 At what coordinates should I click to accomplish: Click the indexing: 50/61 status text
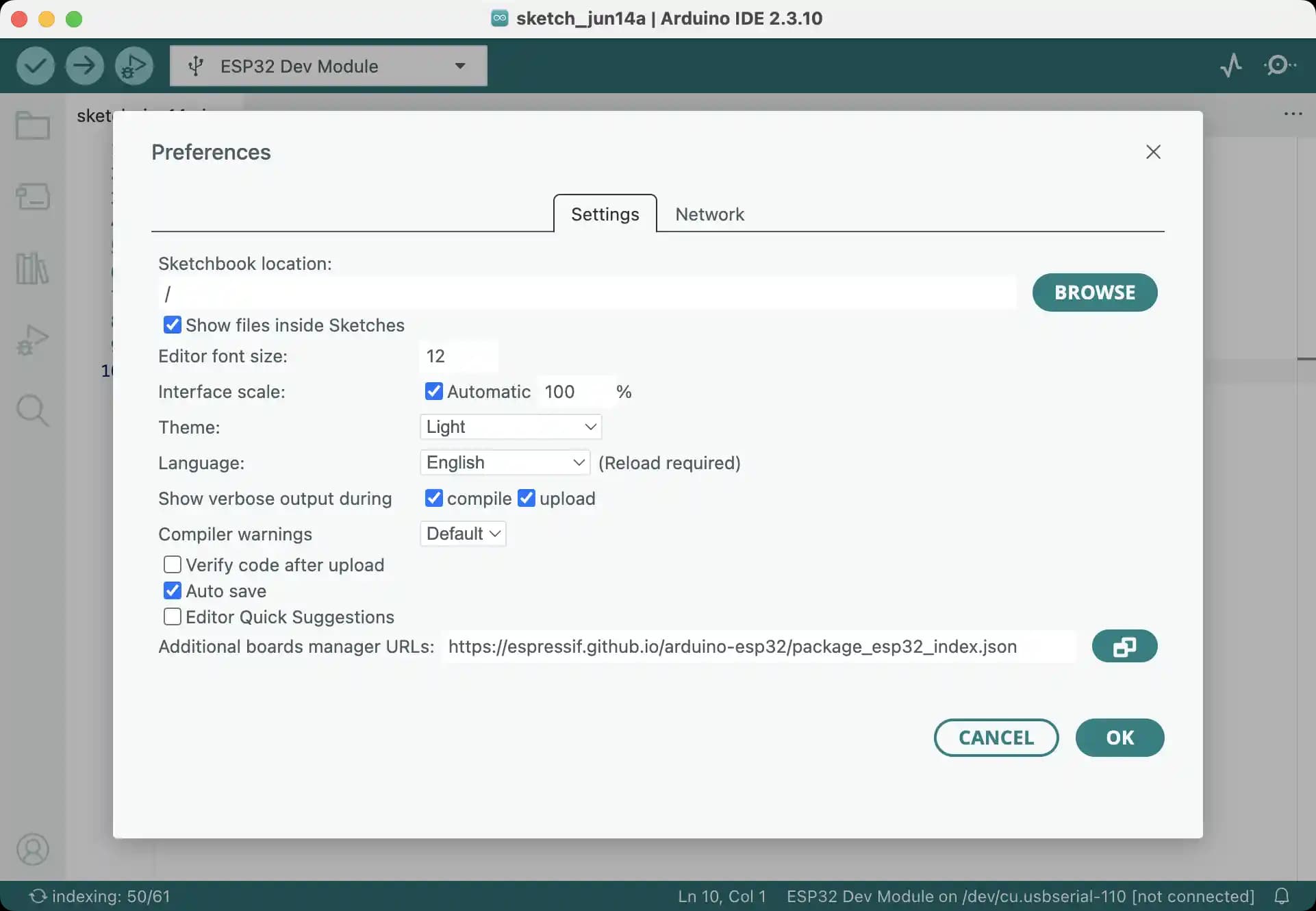pos(111,896)
